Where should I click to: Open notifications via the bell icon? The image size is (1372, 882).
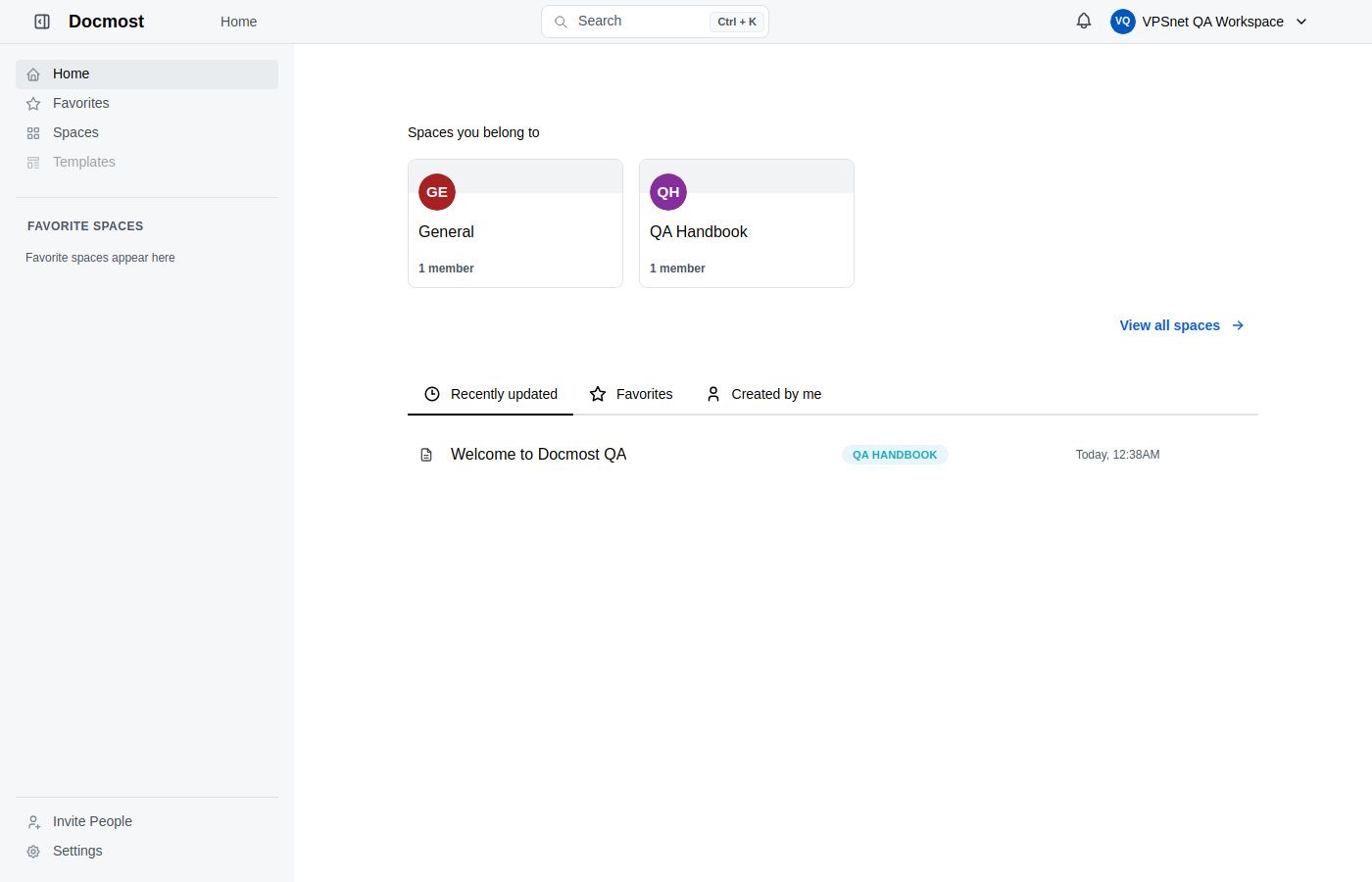[1084, 21]
